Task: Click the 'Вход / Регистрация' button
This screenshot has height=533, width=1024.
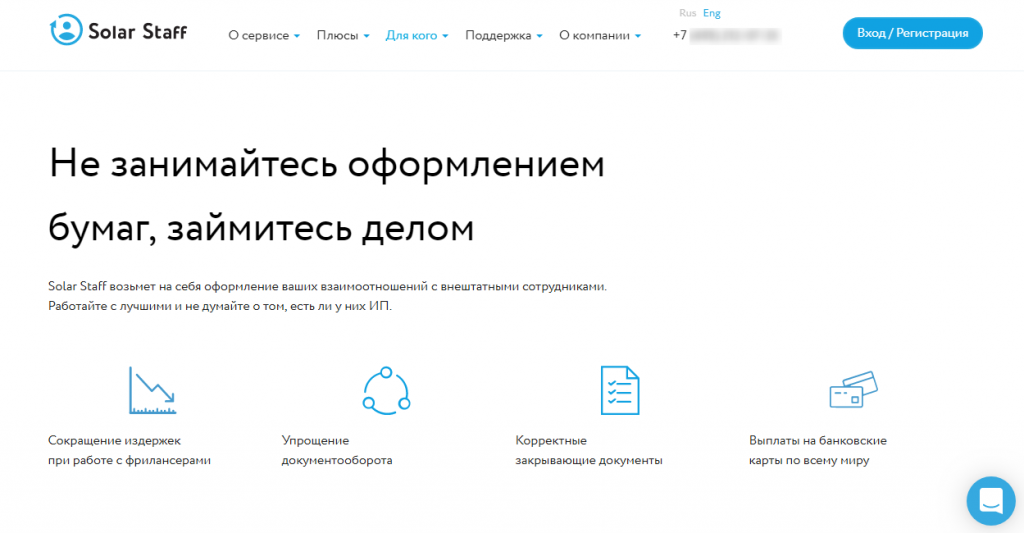Action: click(912, 33)
